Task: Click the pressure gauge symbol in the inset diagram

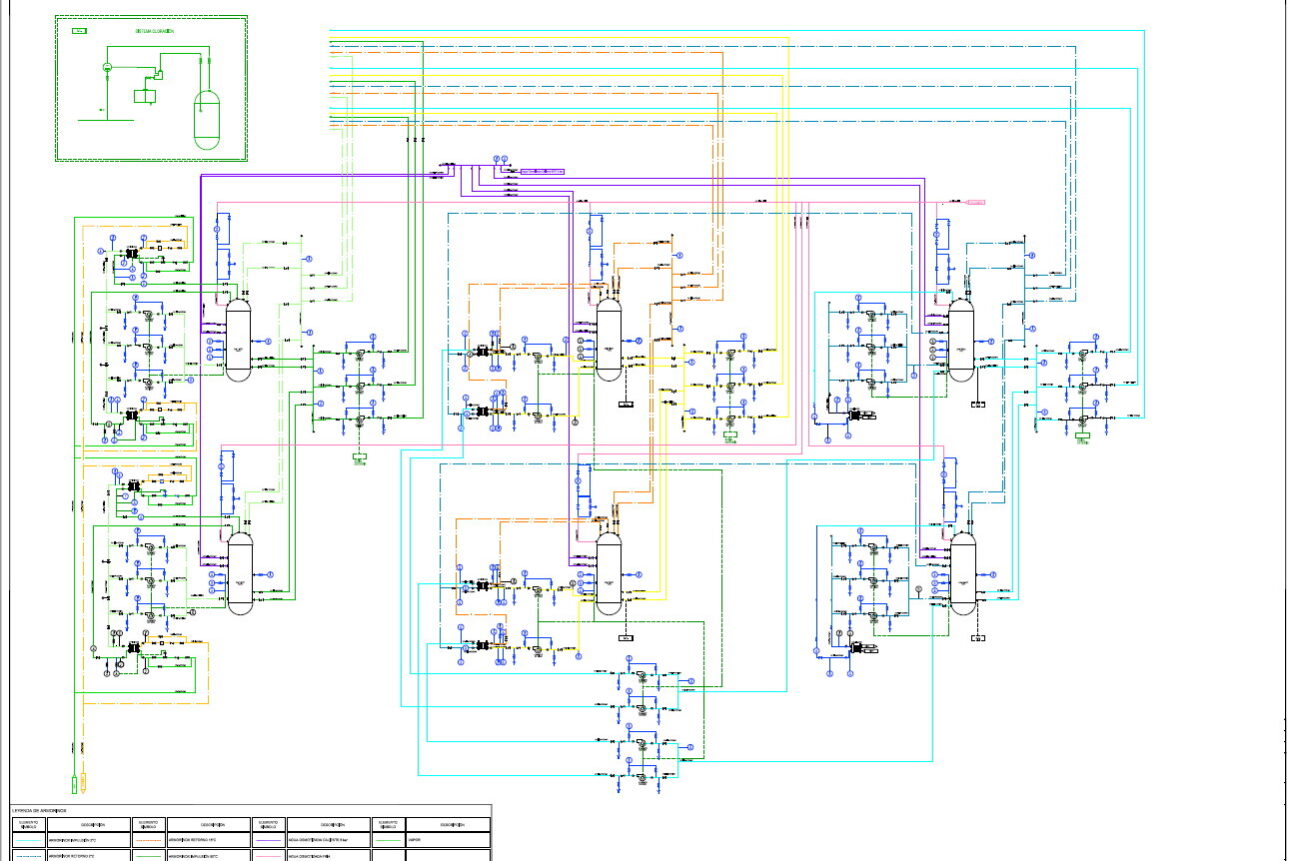Action: pos(107,67)
